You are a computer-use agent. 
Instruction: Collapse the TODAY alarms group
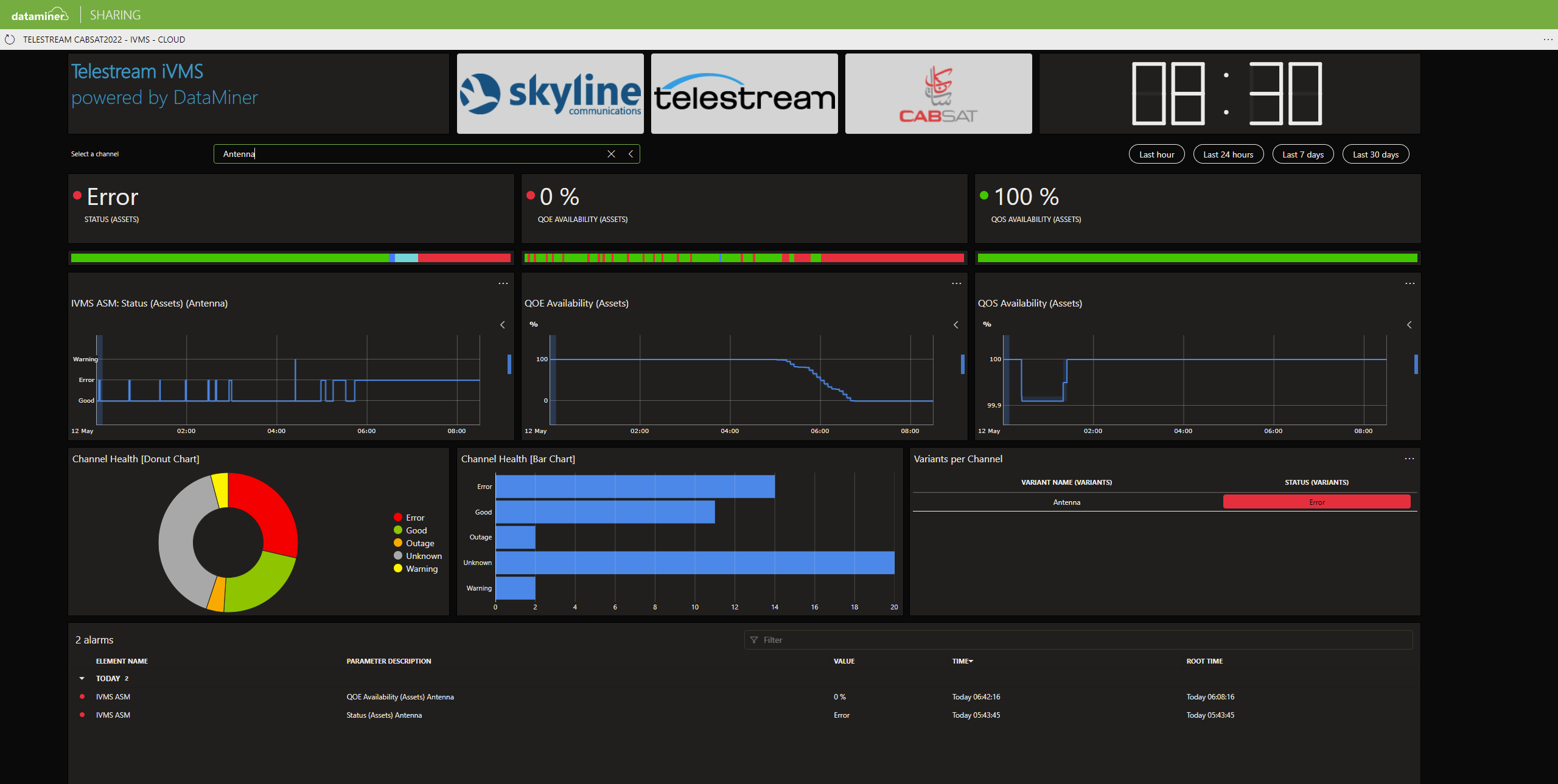(x=82, y=678)
